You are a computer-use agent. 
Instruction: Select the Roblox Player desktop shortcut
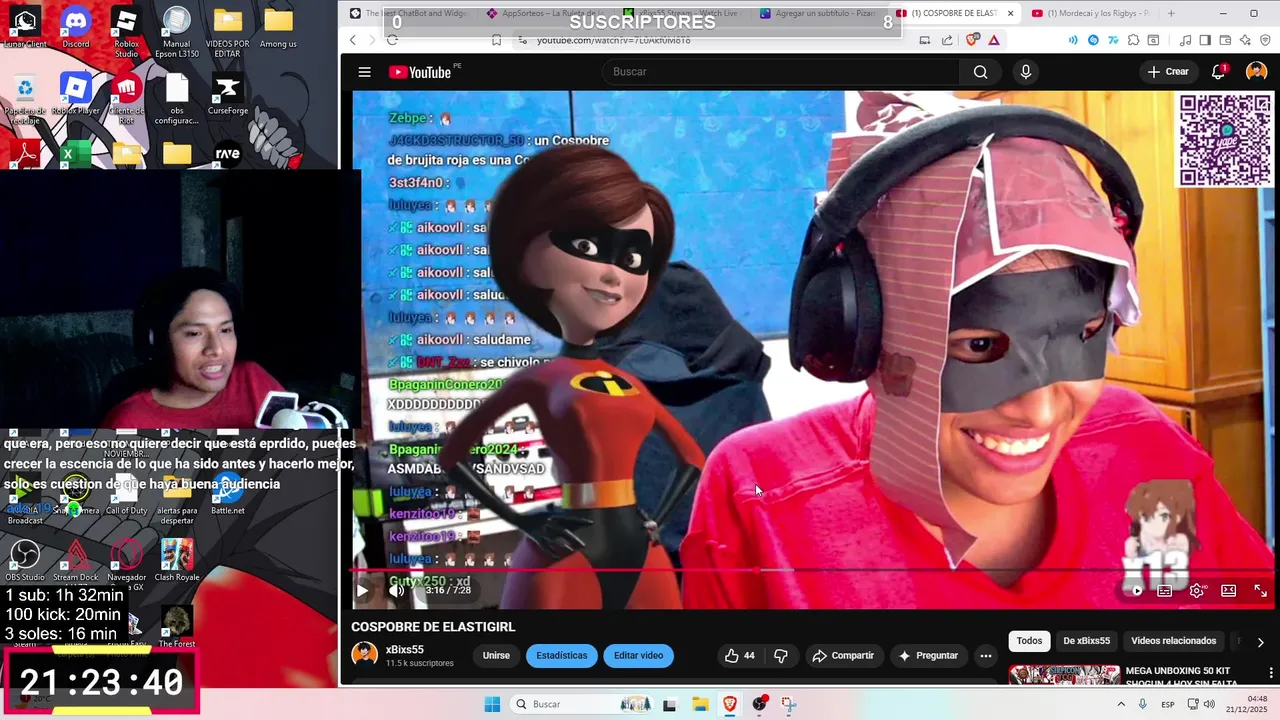(76, 95)
